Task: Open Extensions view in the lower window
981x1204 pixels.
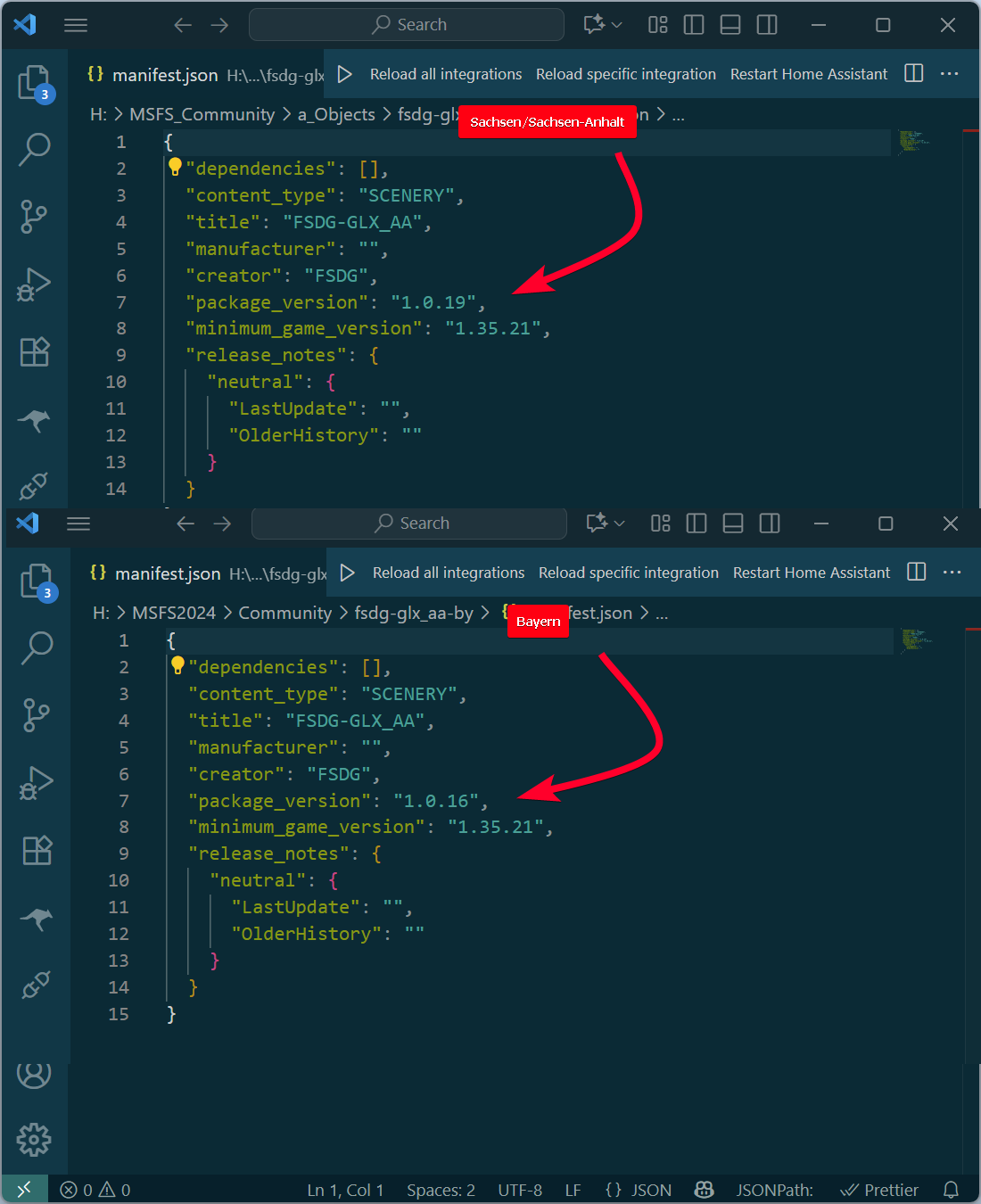Action: pyautogui.click(x=37, y=851)
